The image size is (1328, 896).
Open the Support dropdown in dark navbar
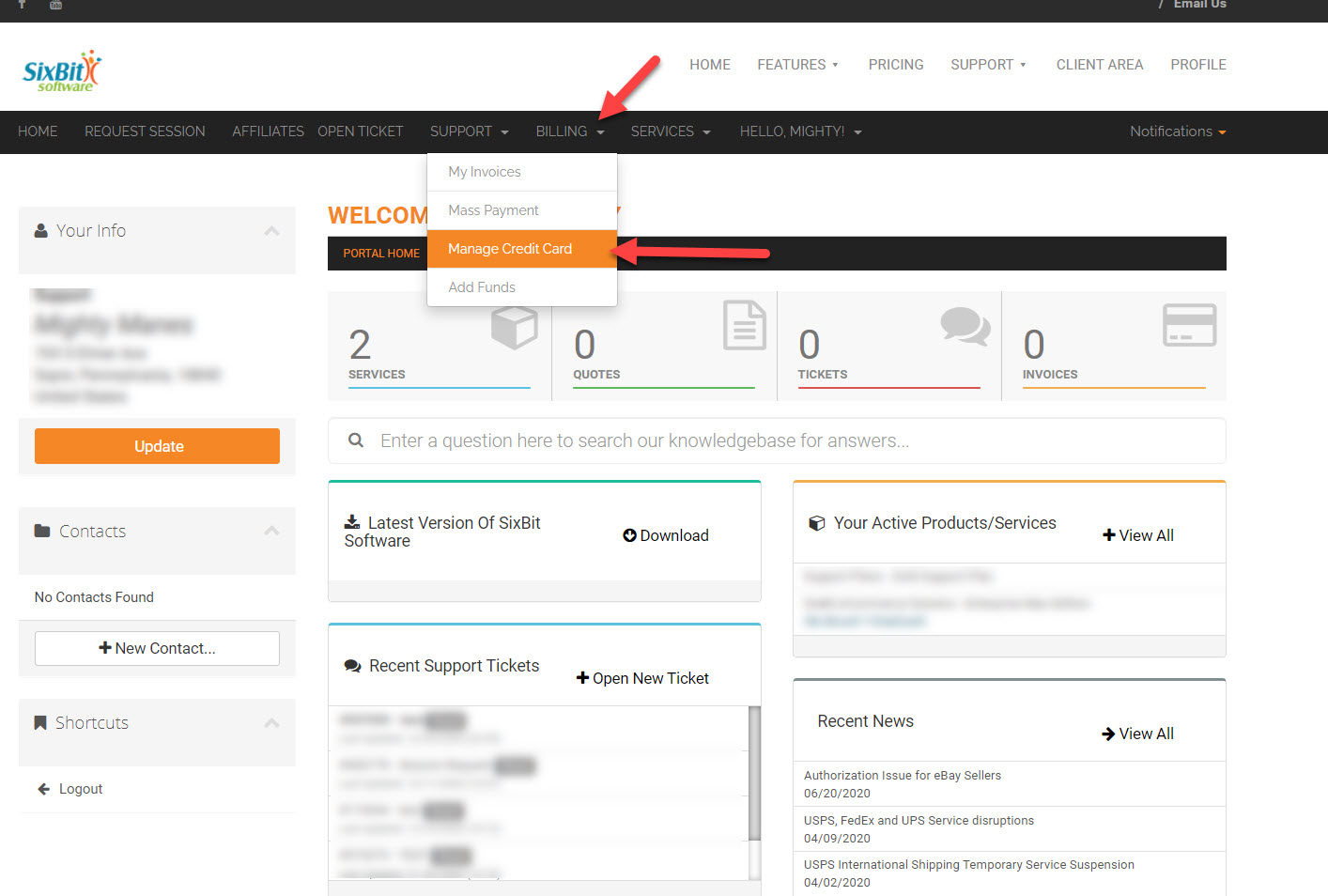click(470, 131)
